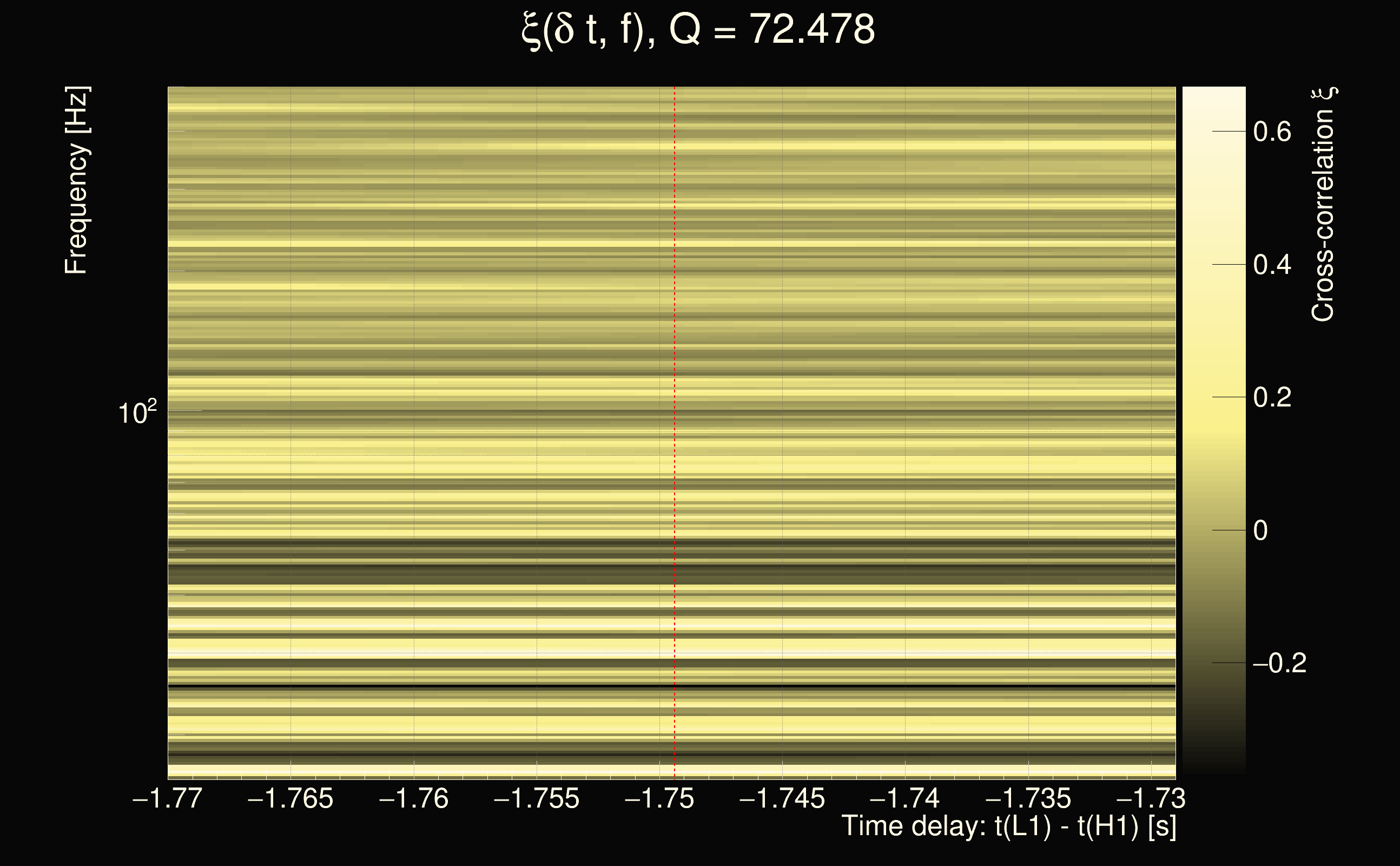Viewport: 1400px width, 866px height.
Task: Click the solid black horizontal band in the plot
Action: (572, 686)
